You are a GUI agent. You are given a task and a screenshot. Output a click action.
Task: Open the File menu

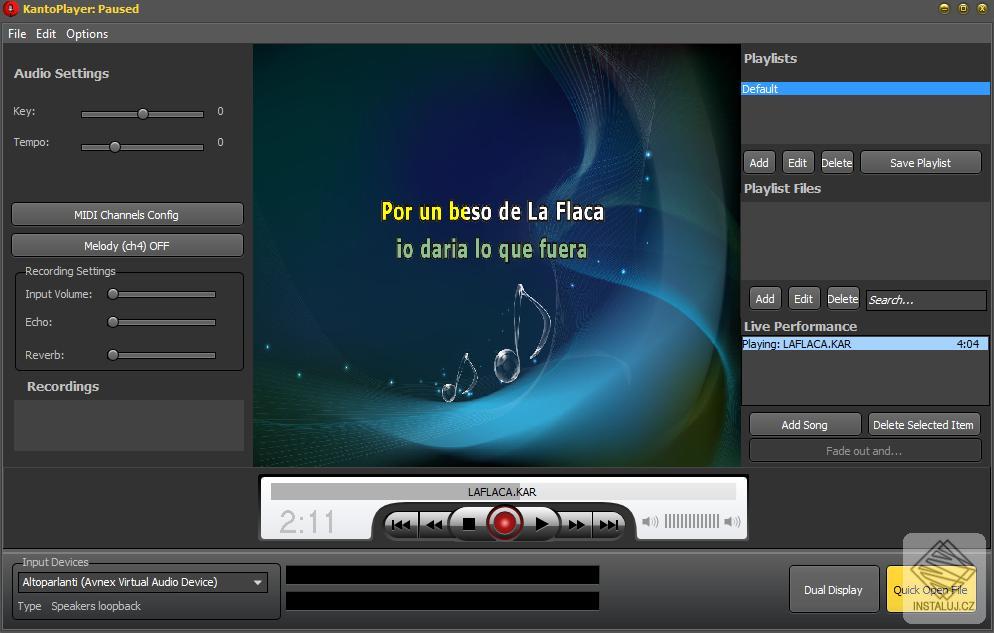pyautogui.click(x=17, y=34)
